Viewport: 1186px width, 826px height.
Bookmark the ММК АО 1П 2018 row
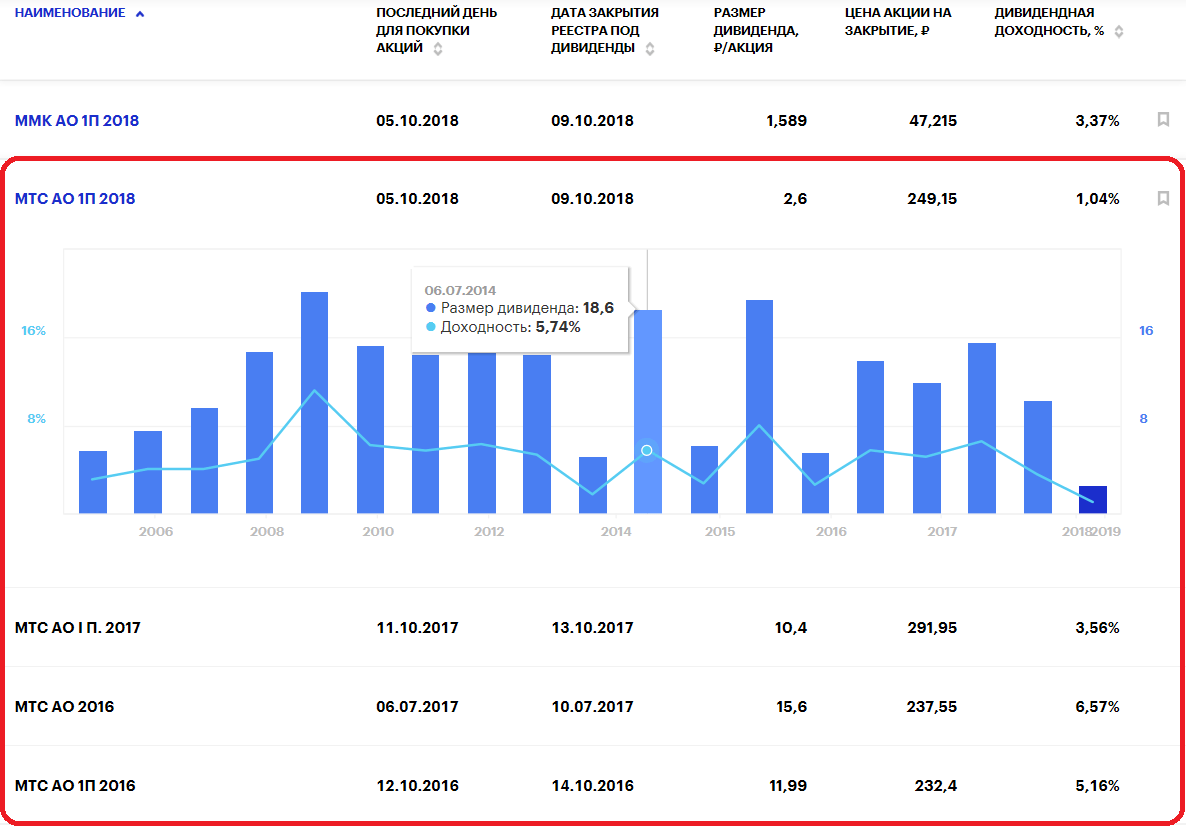point(1163,120)
